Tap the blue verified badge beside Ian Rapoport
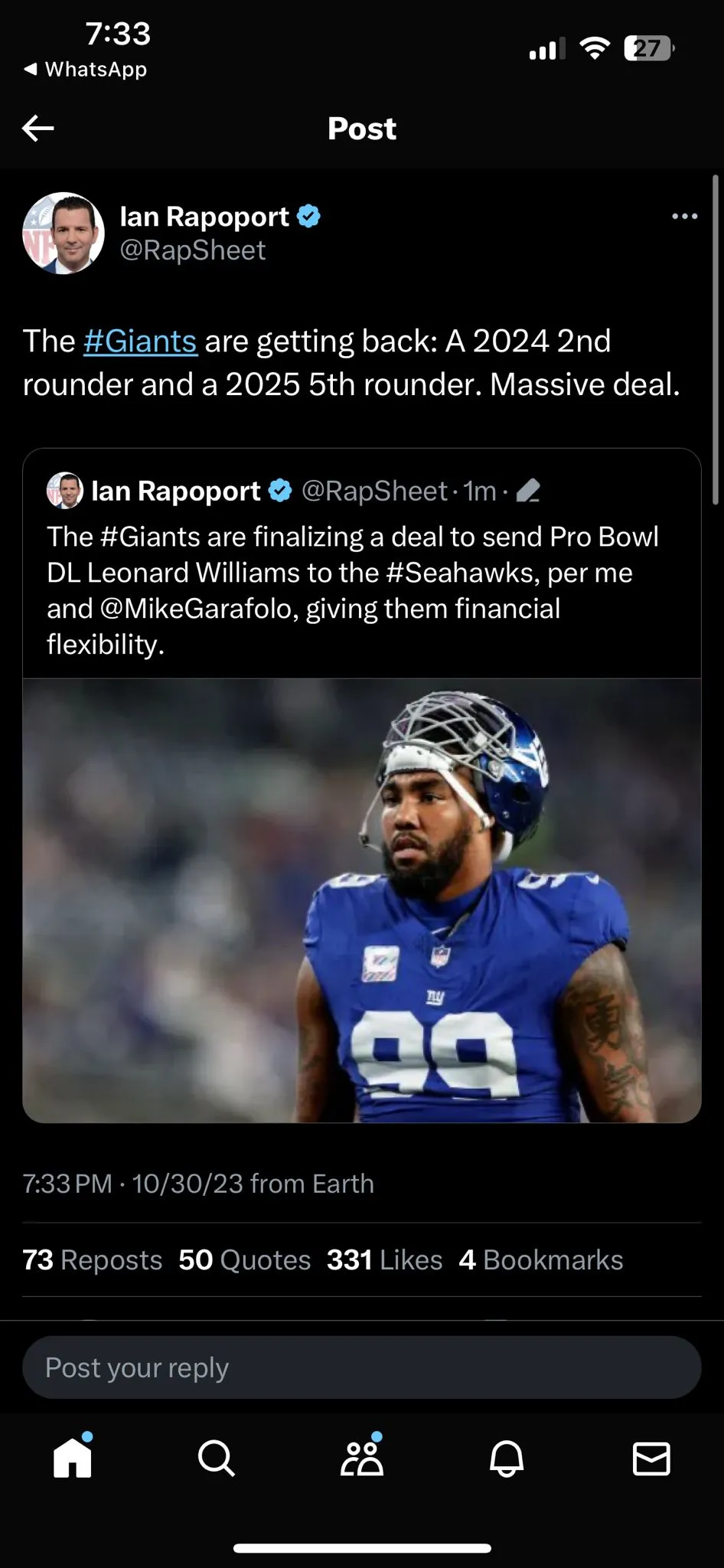The image size is (724, 1568). (x=308, y=217)
